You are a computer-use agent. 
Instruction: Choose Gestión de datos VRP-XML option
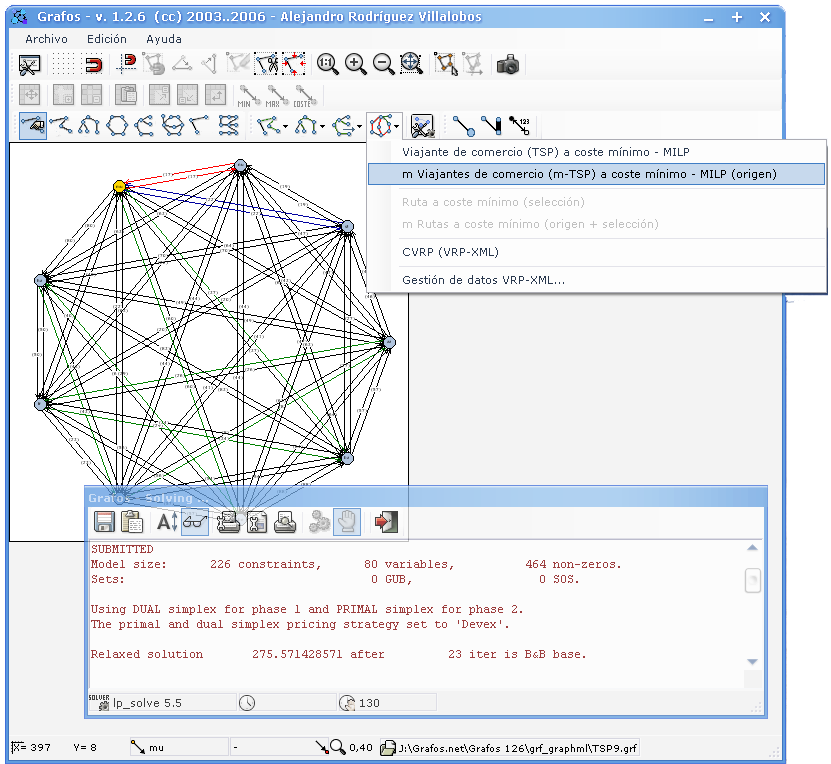[483, 280]
